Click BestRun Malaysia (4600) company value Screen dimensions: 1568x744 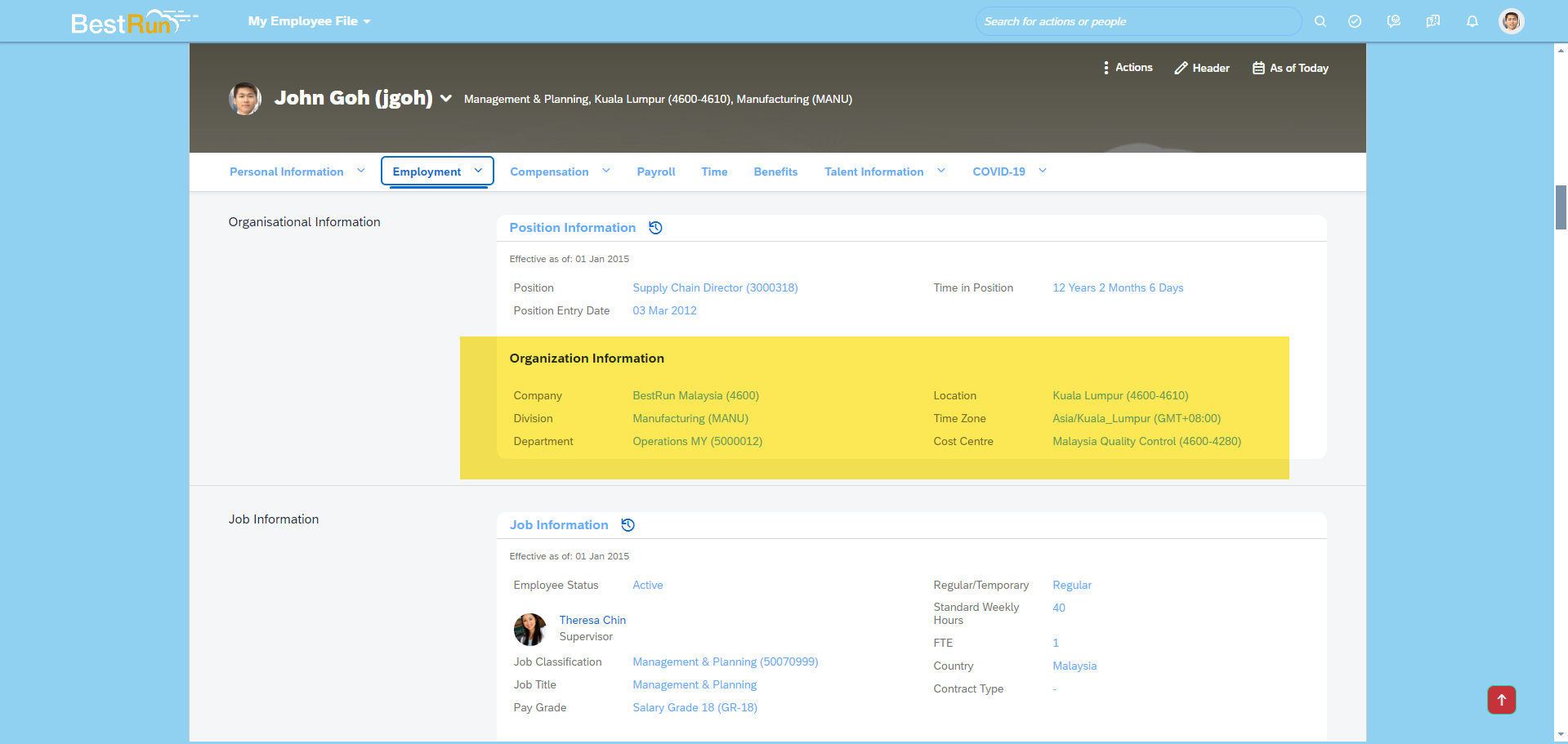[x=695, y=395]
